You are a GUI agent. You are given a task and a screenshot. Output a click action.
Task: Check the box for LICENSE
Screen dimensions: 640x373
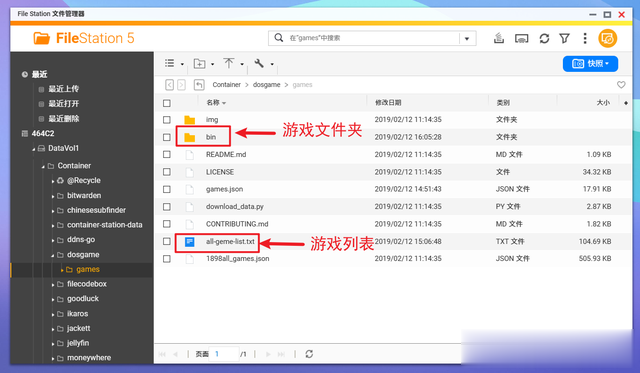(x=167, y=172)
